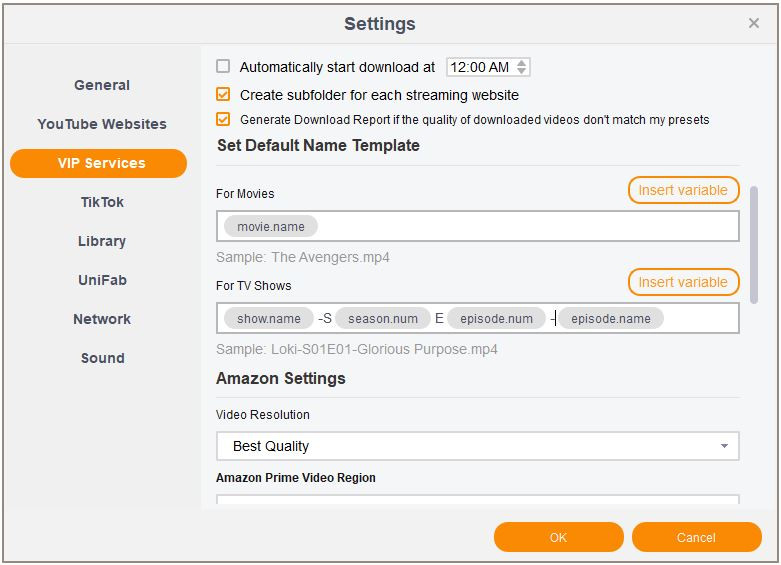Select the Network settings tab
This screenshot has height=565, width=781.
click(102, 319)
